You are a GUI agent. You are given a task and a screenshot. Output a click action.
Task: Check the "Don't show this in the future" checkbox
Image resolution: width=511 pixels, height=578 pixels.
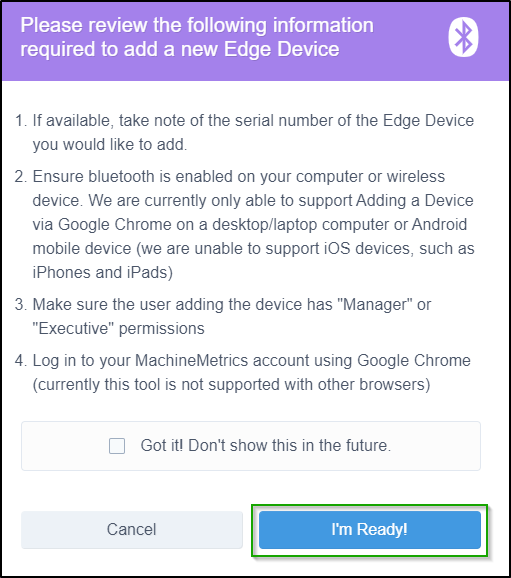pos(117,446)
